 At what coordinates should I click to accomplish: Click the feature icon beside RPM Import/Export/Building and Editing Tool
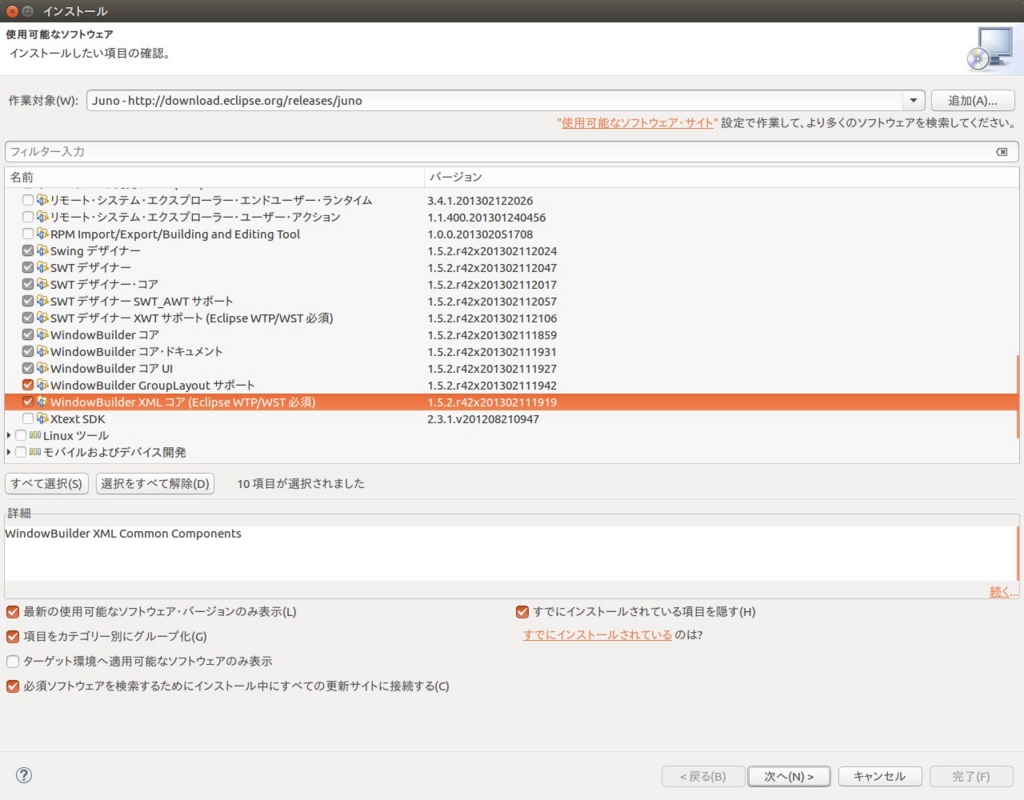click(42, 234)
